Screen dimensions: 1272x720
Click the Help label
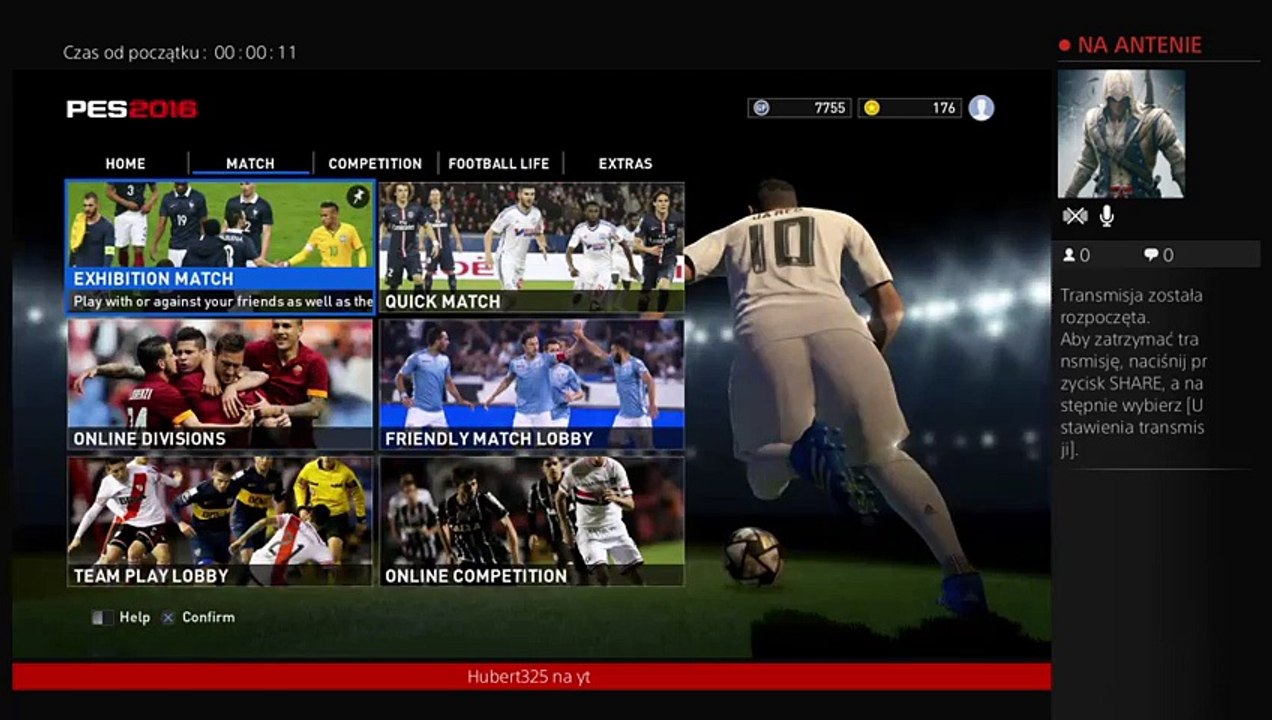tap(135, 618)
